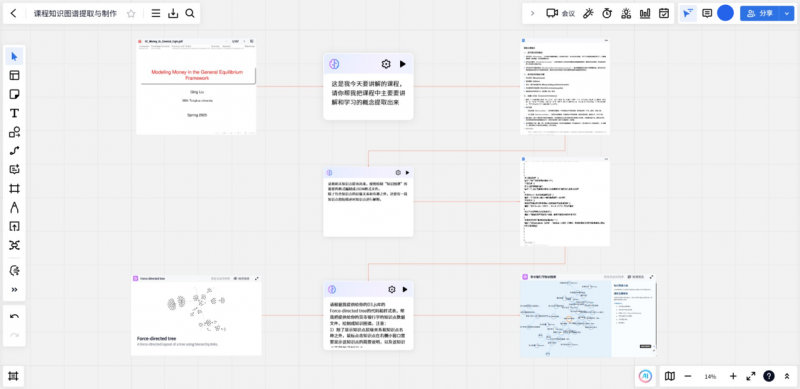Toggle the minimap view

pyautogui.click(x=670, y=376)
